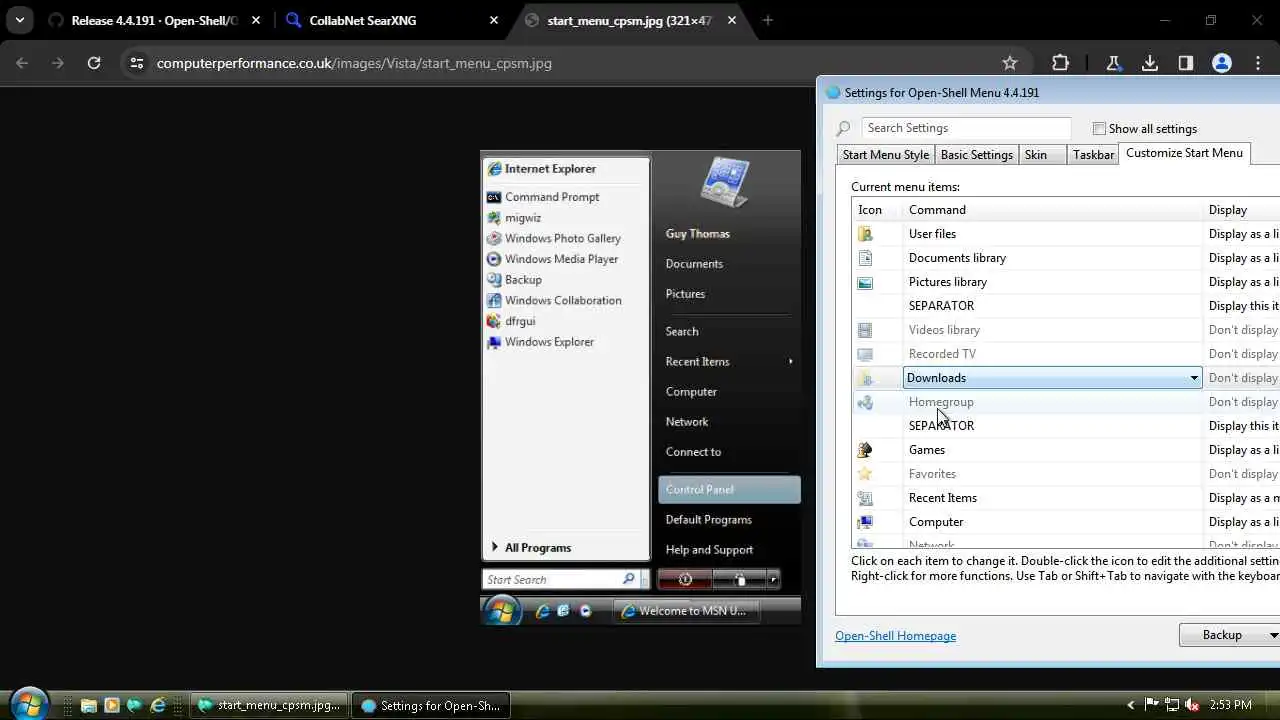
Task: Click the User files row icon
Action: [865, 234]
